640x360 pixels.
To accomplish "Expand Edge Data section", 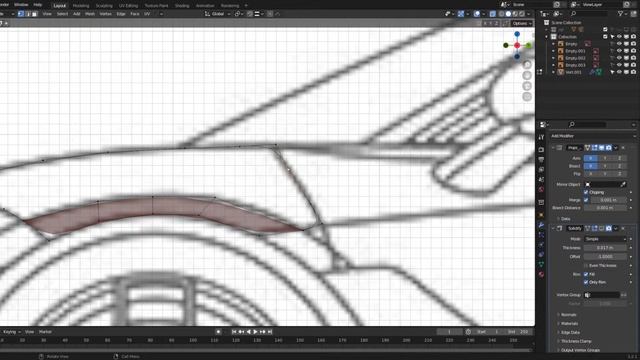I will coord(569,333).
